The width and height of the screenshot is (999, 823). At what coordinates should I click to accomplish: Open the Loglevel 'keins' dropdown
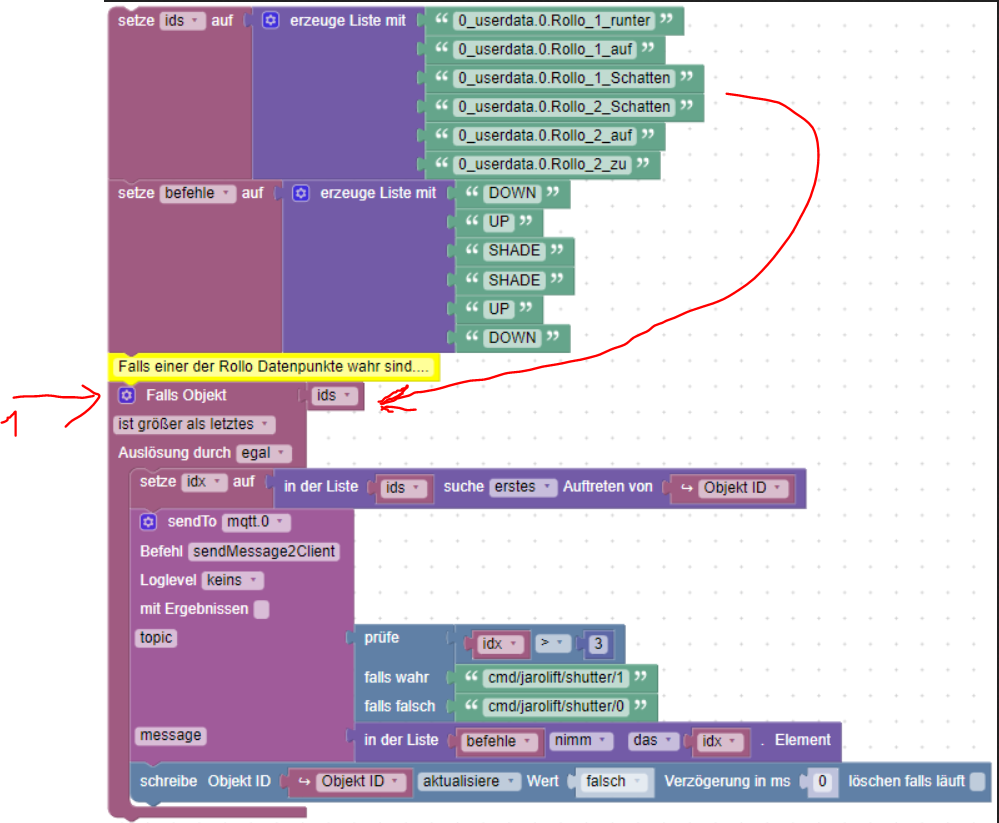[x=233, y=580]
